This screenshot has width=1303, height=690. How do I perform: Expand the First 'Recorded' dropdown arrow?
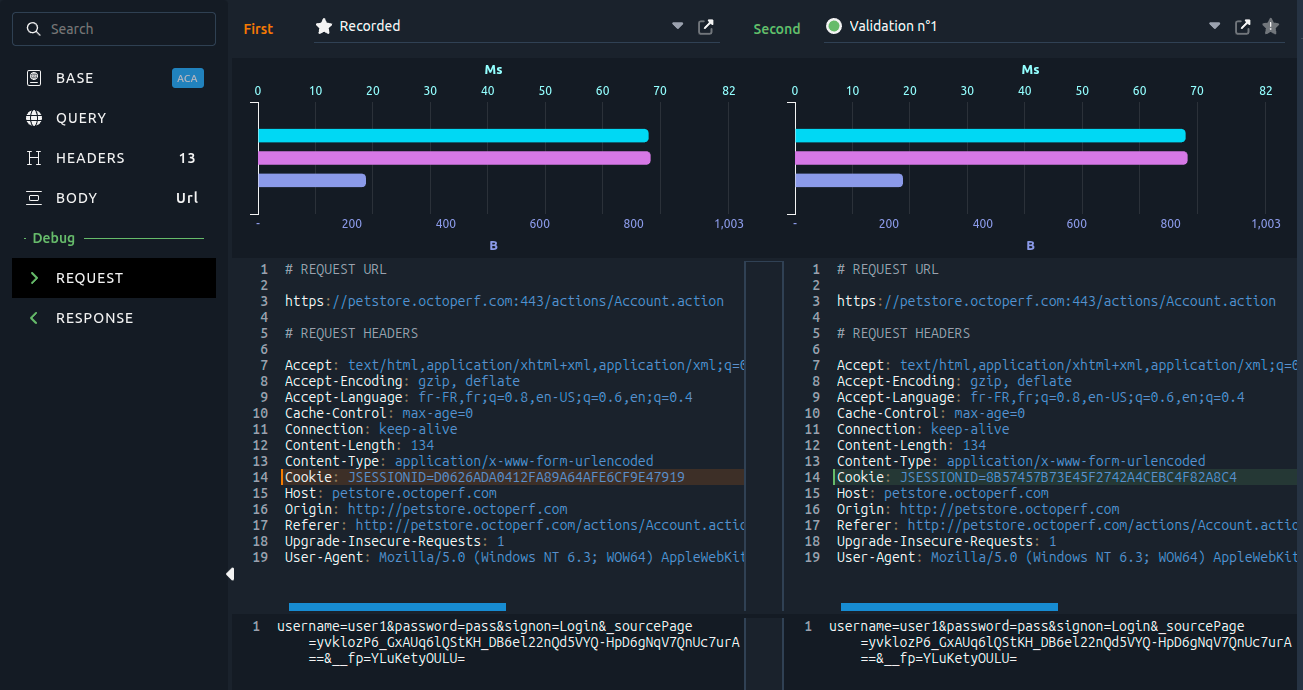tap(678, 26)
